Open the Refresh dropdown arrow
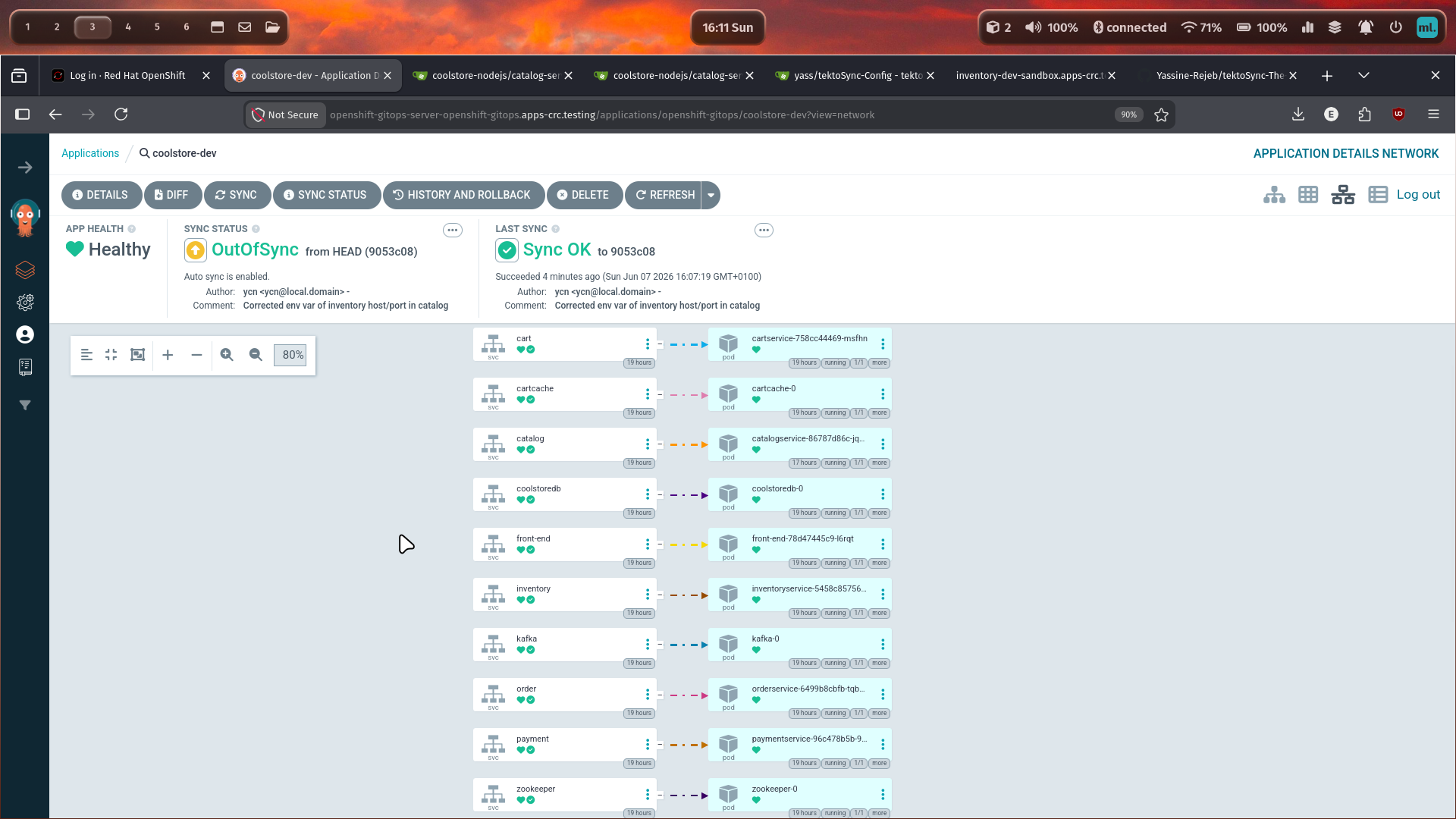 [711, 195]
